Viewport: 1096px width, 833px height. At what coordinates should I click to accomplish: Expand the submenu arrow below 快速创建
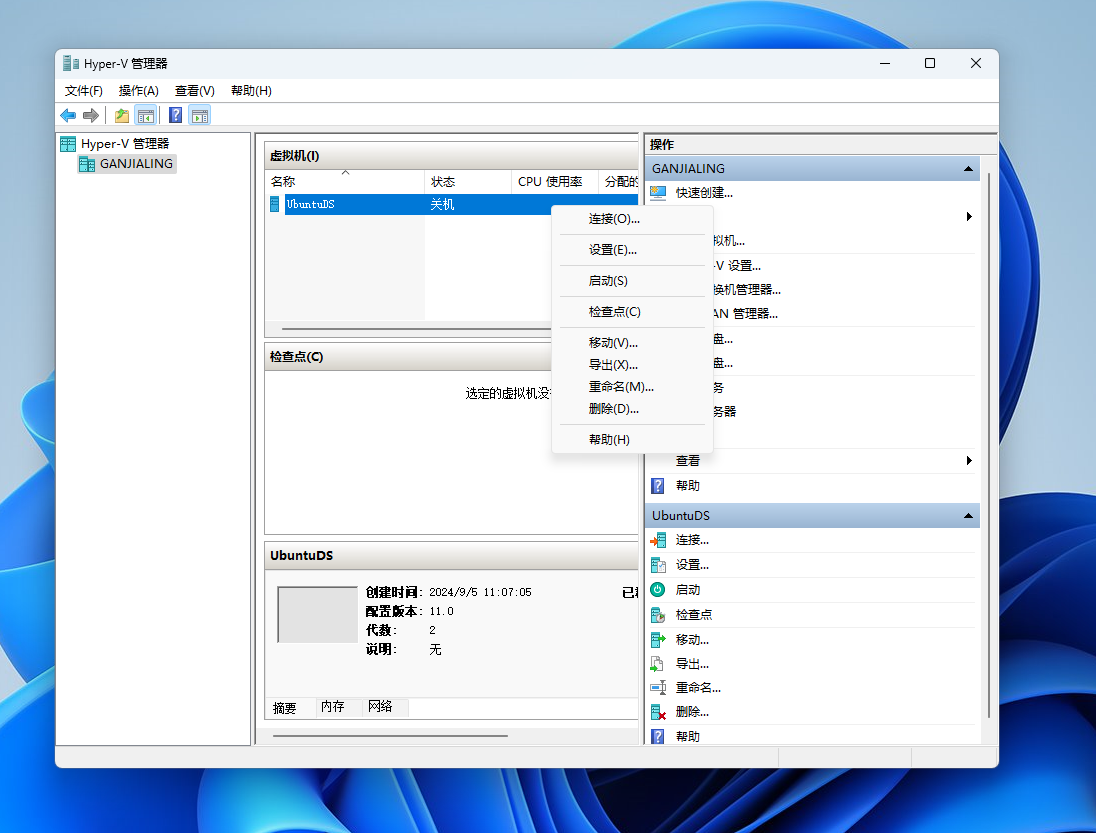(x=969, y=217)
